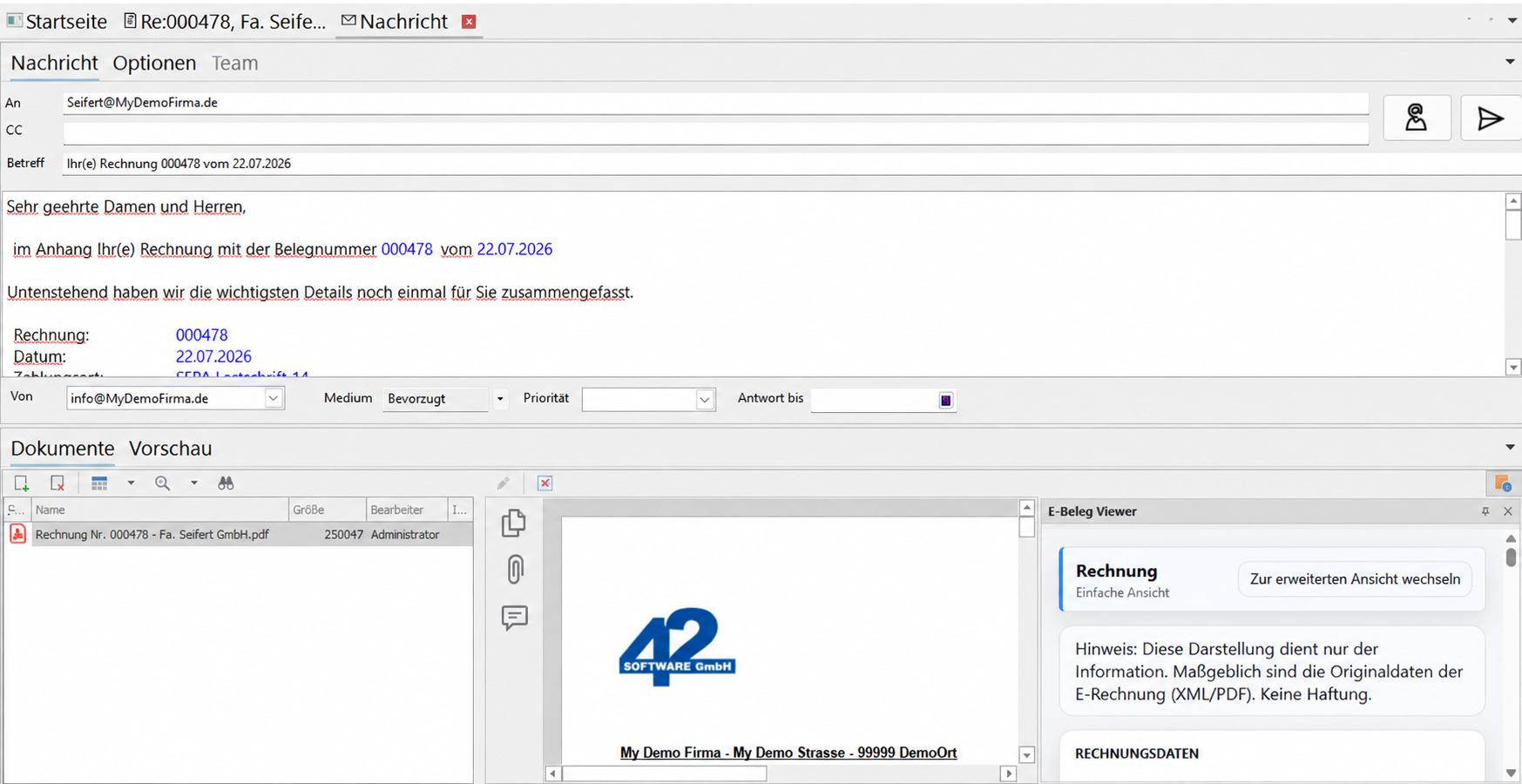Switch to the Re:000478, Fa. Seife... tab

point(225,22)
